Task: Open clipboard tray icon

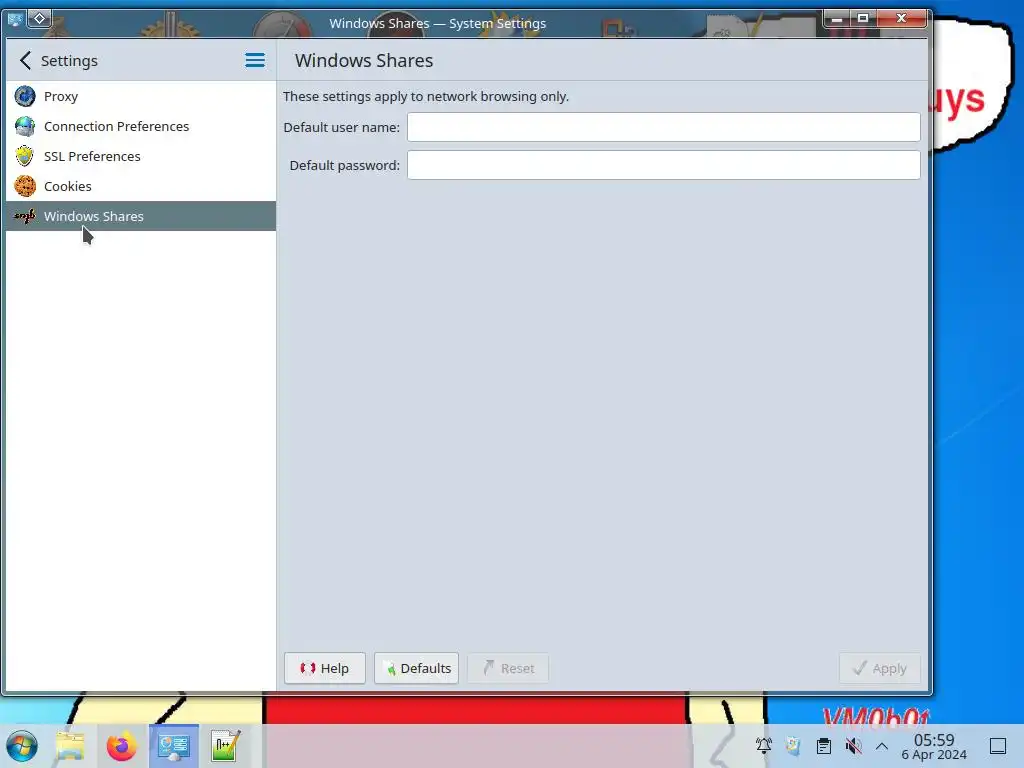Action: (x=824, y=745)
